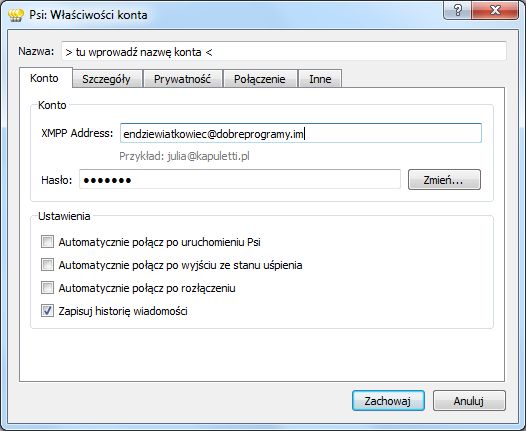This screenshot has height=431, width=526.
Task: Click the XMPP Address label
Action: tap(77, 133)
